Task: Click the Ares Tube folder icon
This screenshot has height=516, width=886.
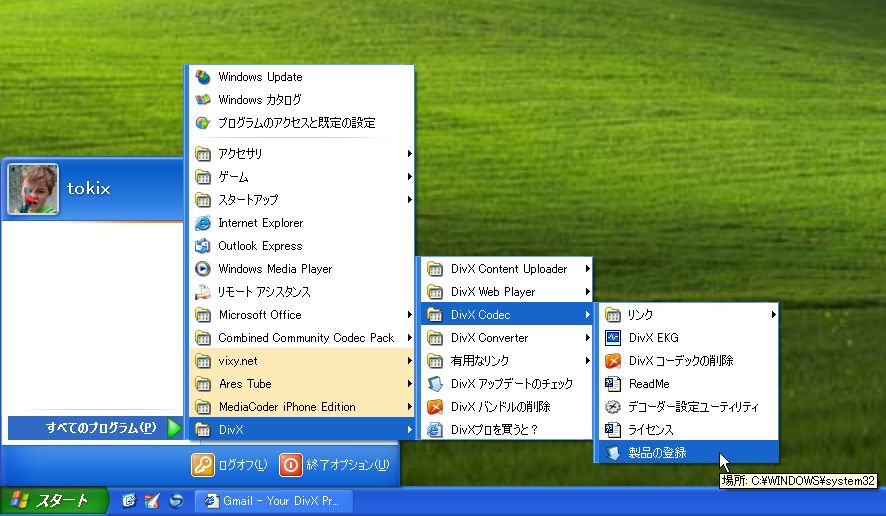Action: [203, 384]
